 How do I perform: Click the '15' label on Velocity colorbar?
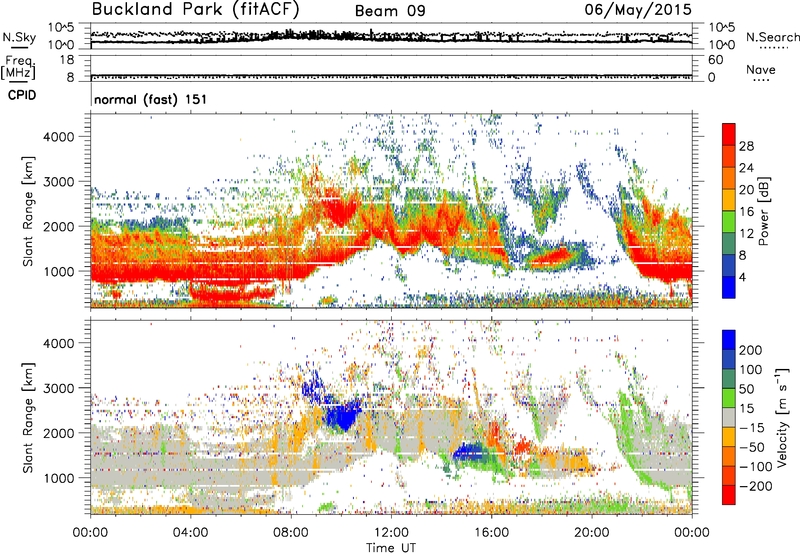[x=747, y=408]
